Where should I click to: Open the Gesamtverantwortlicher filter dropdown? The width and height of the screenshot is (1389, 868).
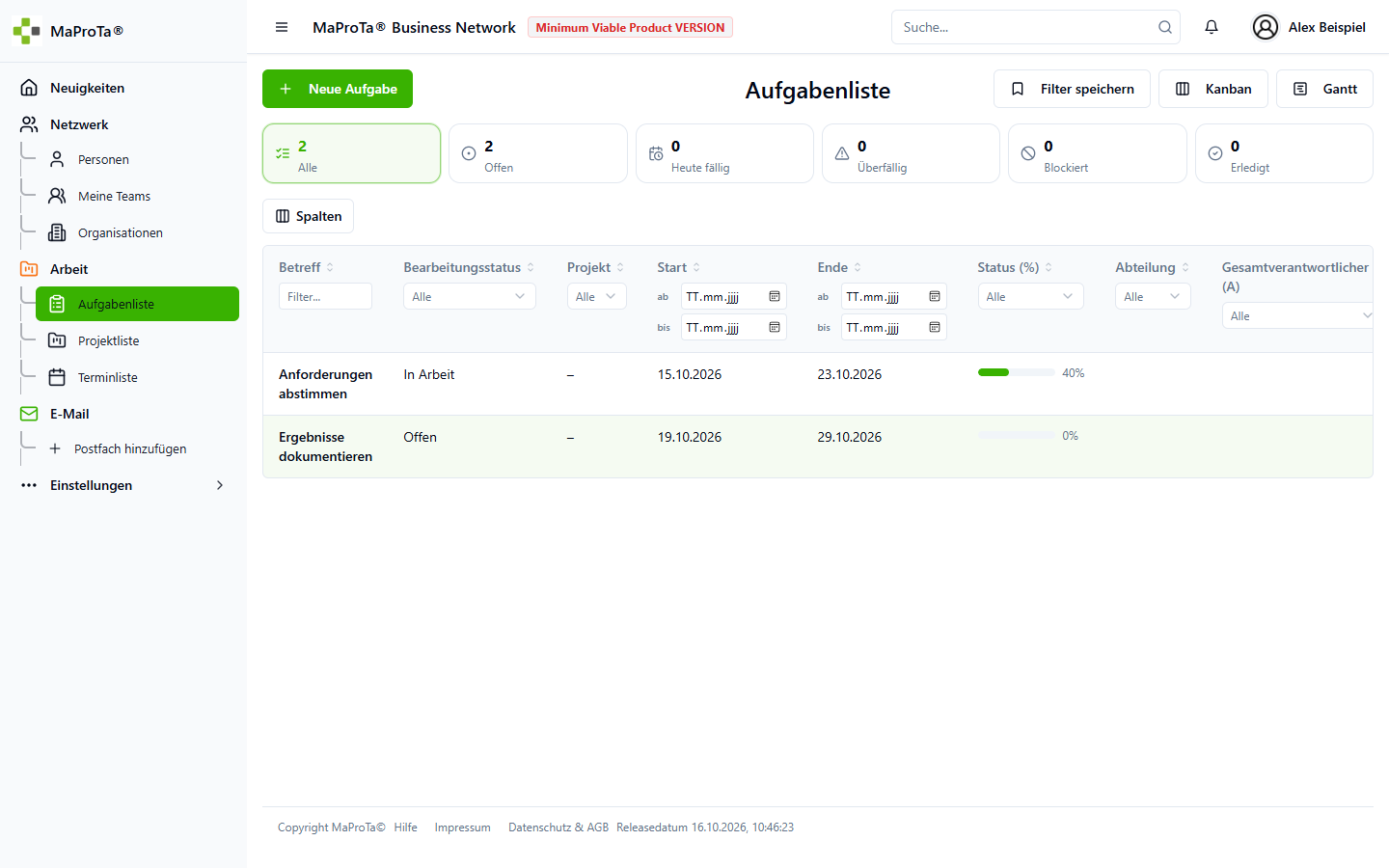pyautogui.click(x=1298, y=315)
